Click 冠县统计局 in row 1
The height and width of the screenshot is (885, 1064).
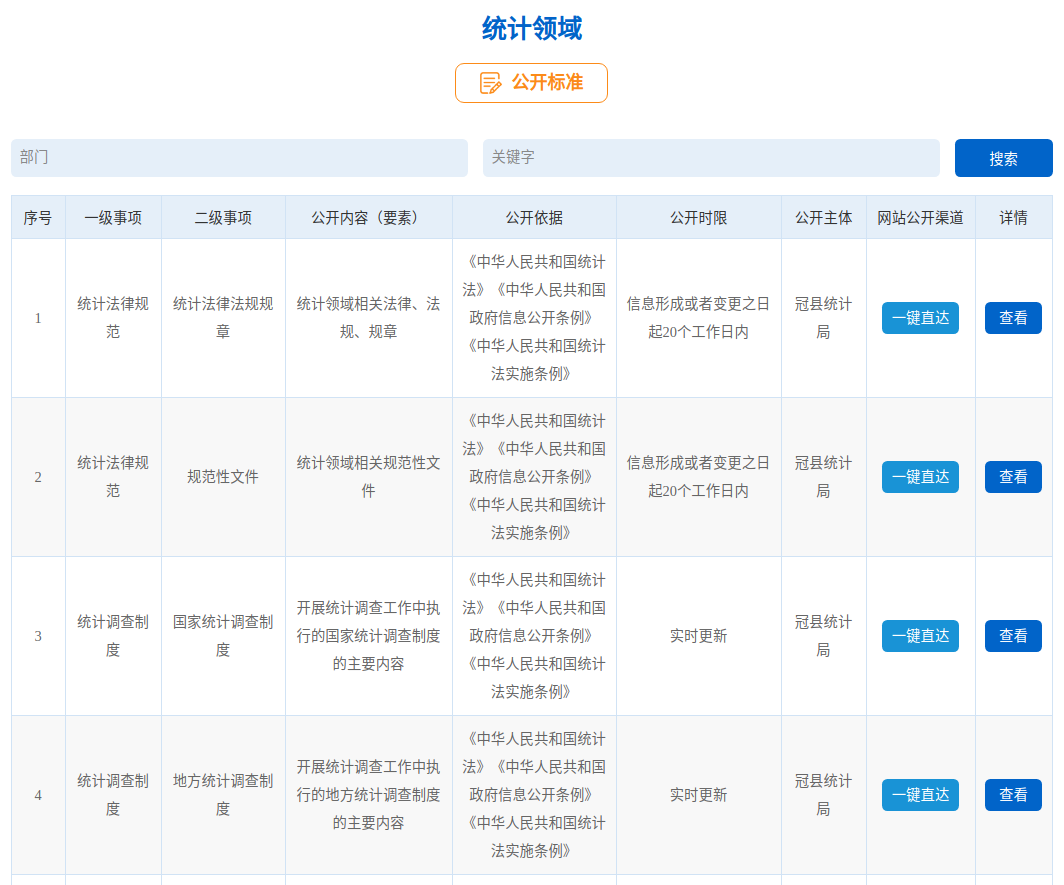[x=824, y=318]
